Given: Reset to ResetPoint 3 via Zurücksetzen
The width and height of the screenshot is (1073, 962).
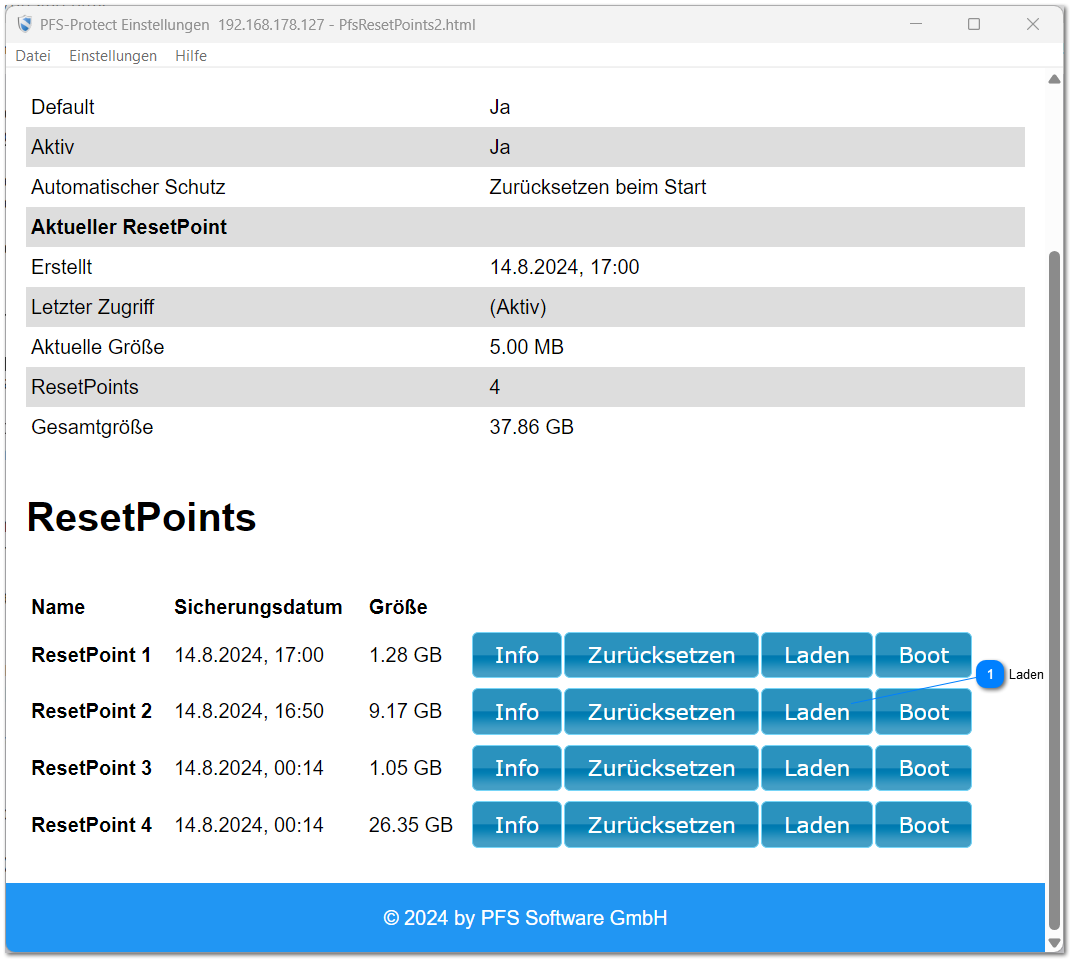Looking at the screenshot, I should pyautogui.click(x=661, y=768).
